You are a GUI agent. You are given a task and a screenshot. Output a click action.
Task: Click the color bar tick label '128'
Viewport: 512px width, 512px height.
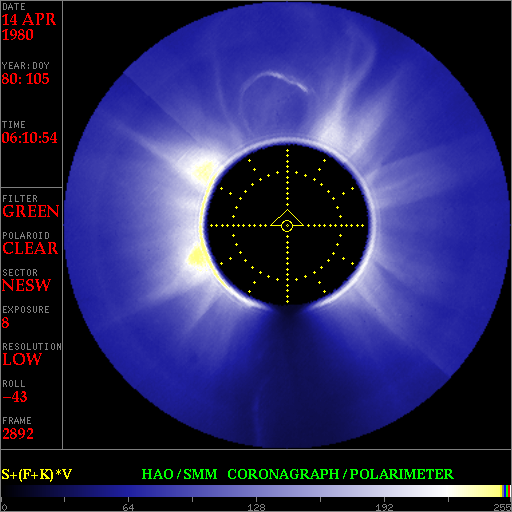[x=256, y=507]
